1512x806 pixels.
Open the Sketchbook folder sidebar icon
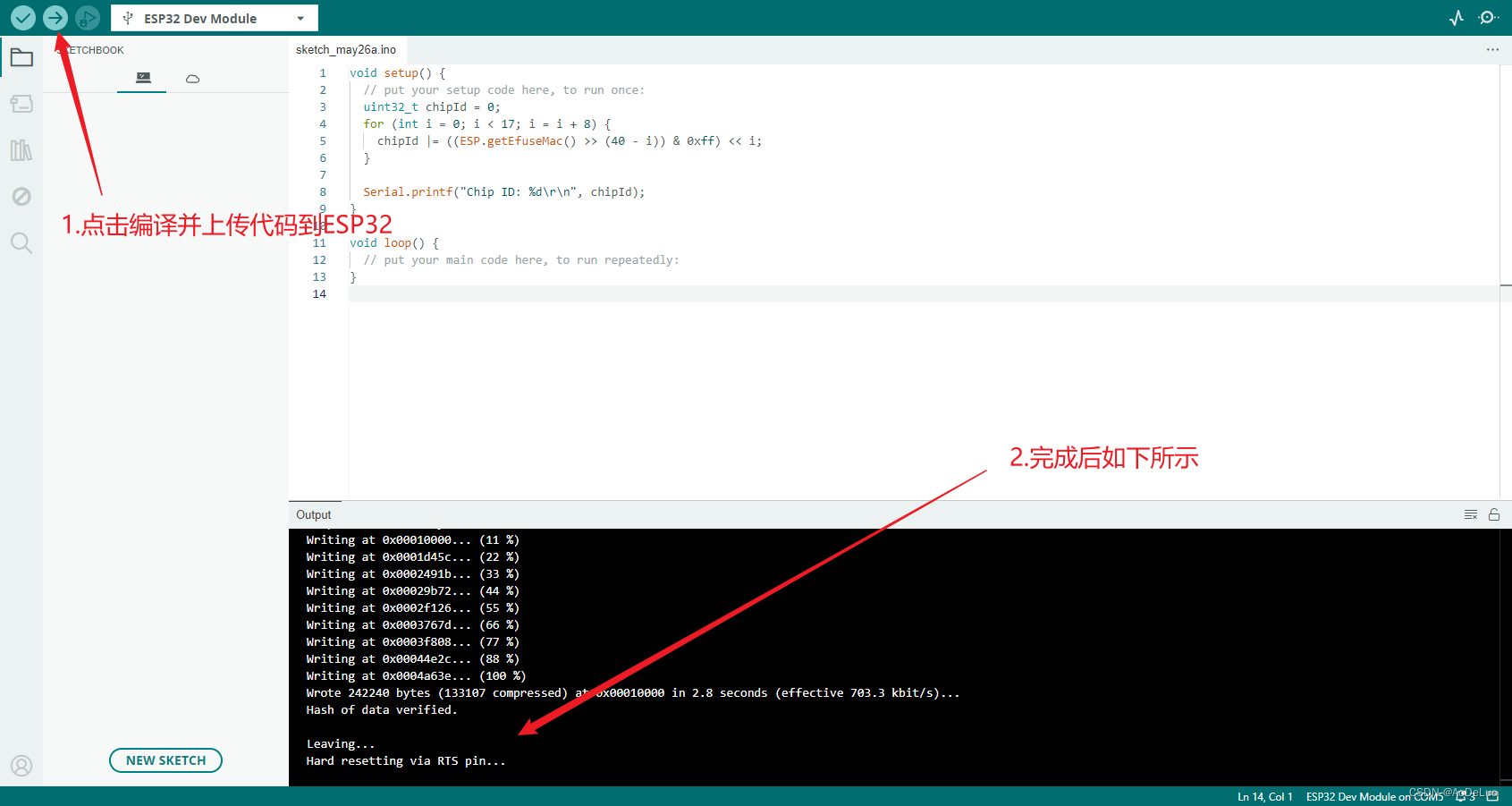[x=21, y=58]
